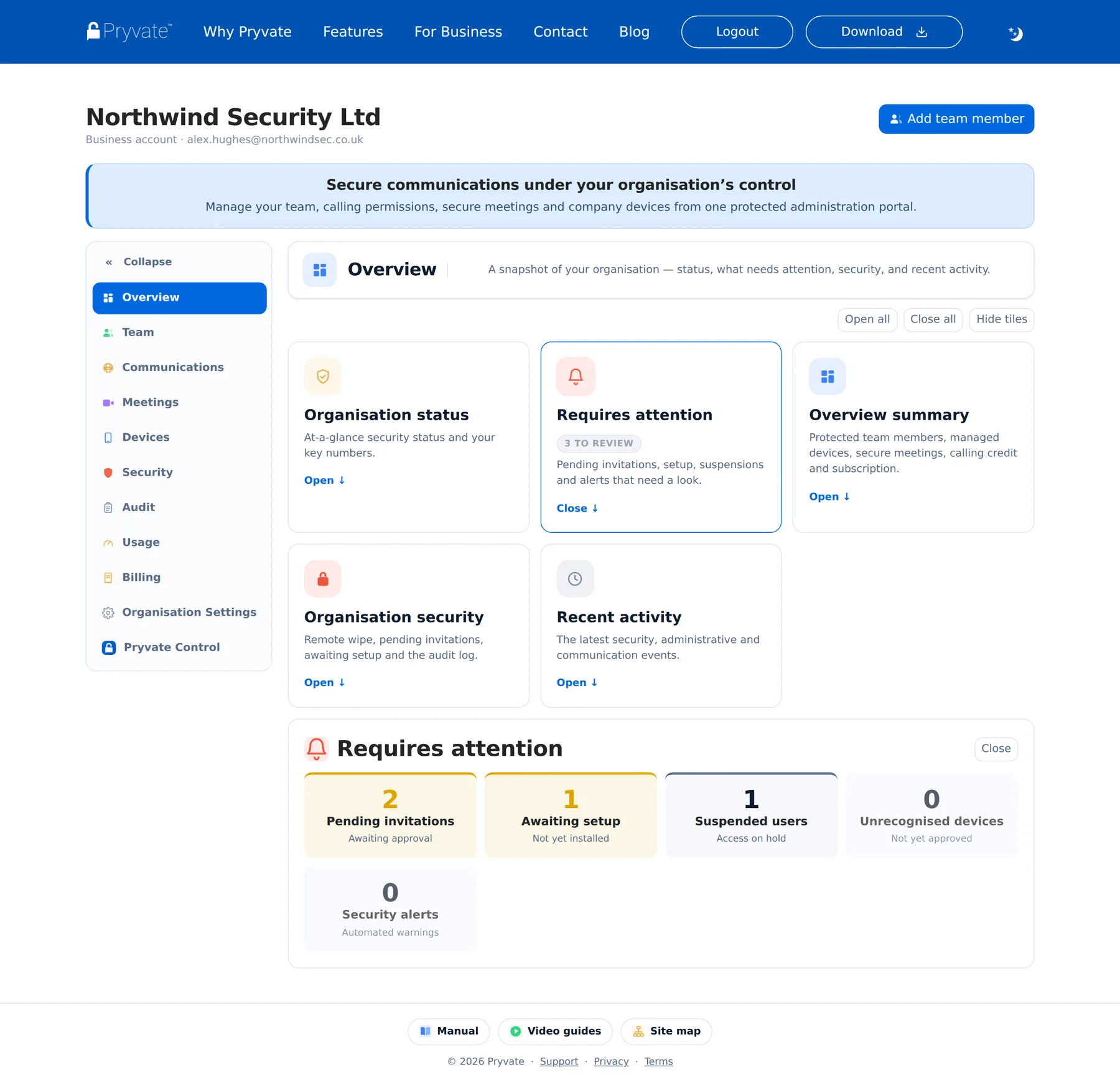The width and height of the screenshot is (1120, 1085).
Task: Click the Privacy footer link
Action: [611, 1061]
